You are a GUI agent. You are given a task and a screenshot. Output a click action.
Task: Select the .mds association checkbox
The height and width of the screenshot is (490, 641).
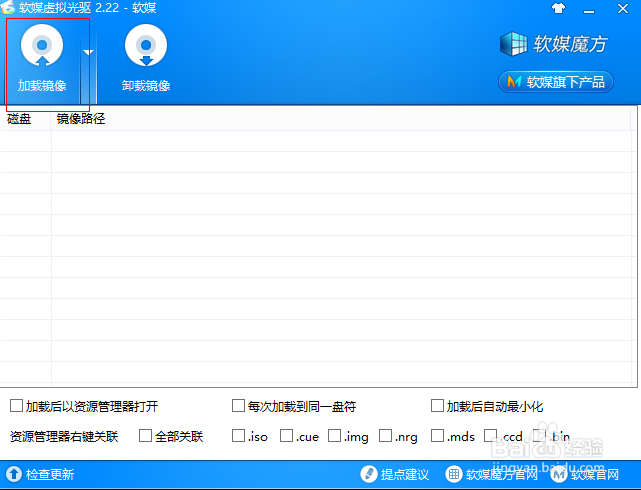(x=437, y=436)
